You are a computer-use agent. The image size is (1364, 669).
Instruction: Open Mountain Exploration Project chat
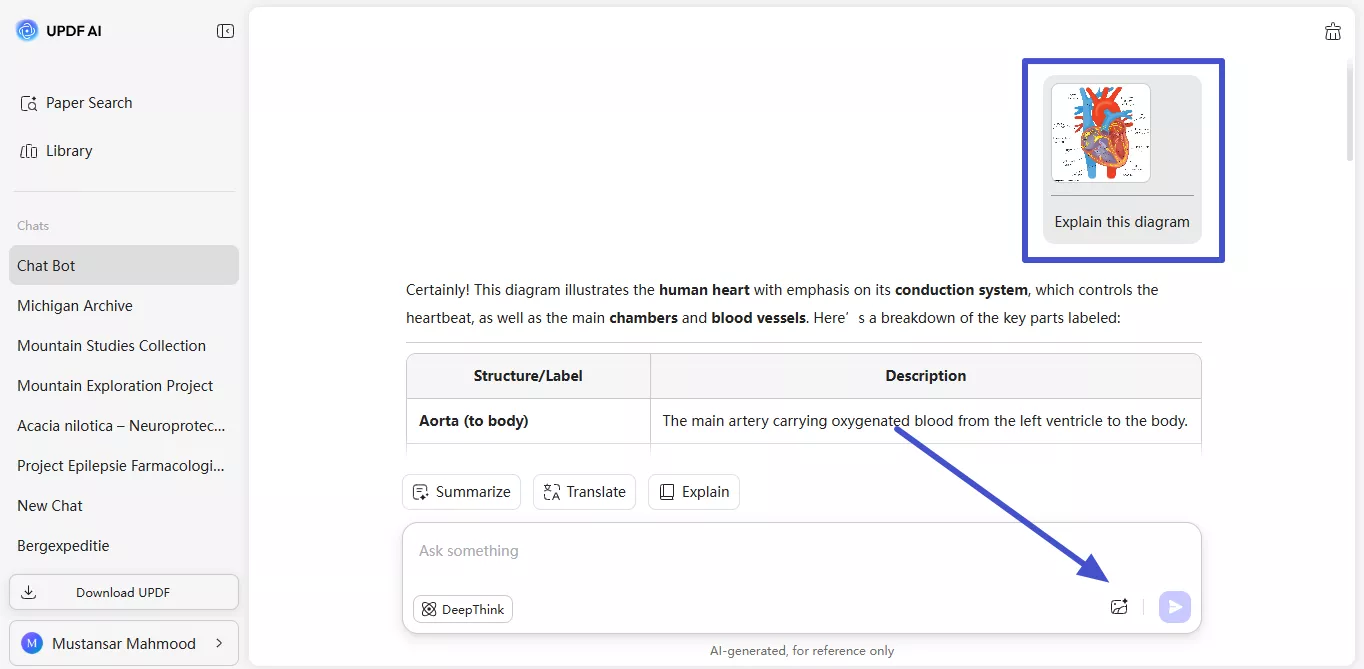115,386
